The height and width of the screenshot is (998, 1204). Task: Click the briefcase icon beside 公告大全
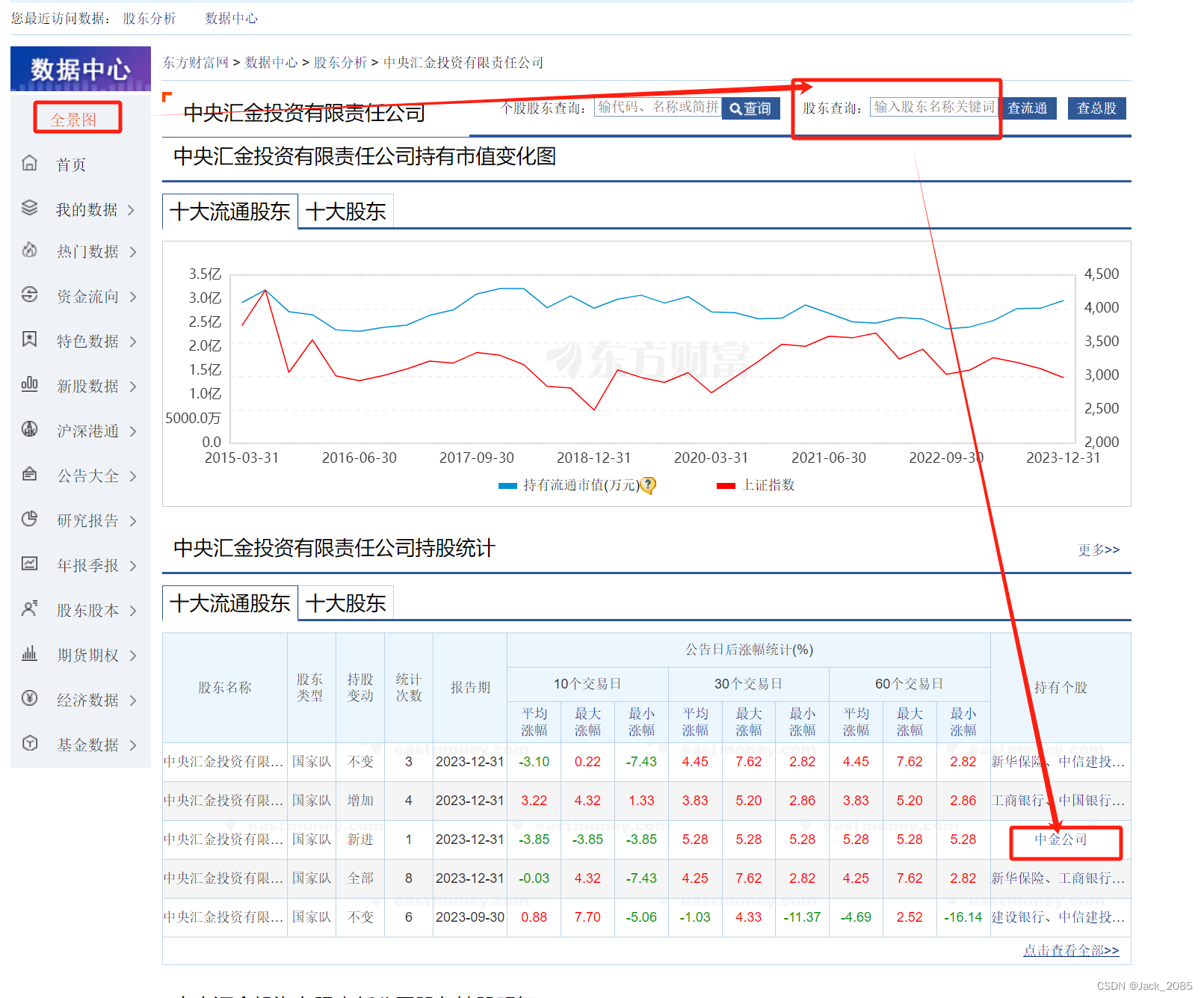click(29, 473)
